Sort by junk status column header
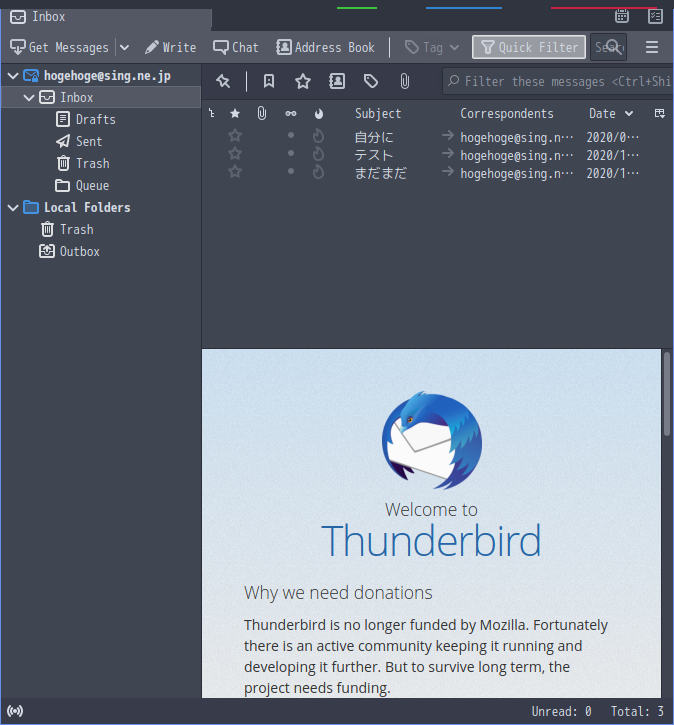The height and width of the screenshot is (725, 674). (319, 113)
